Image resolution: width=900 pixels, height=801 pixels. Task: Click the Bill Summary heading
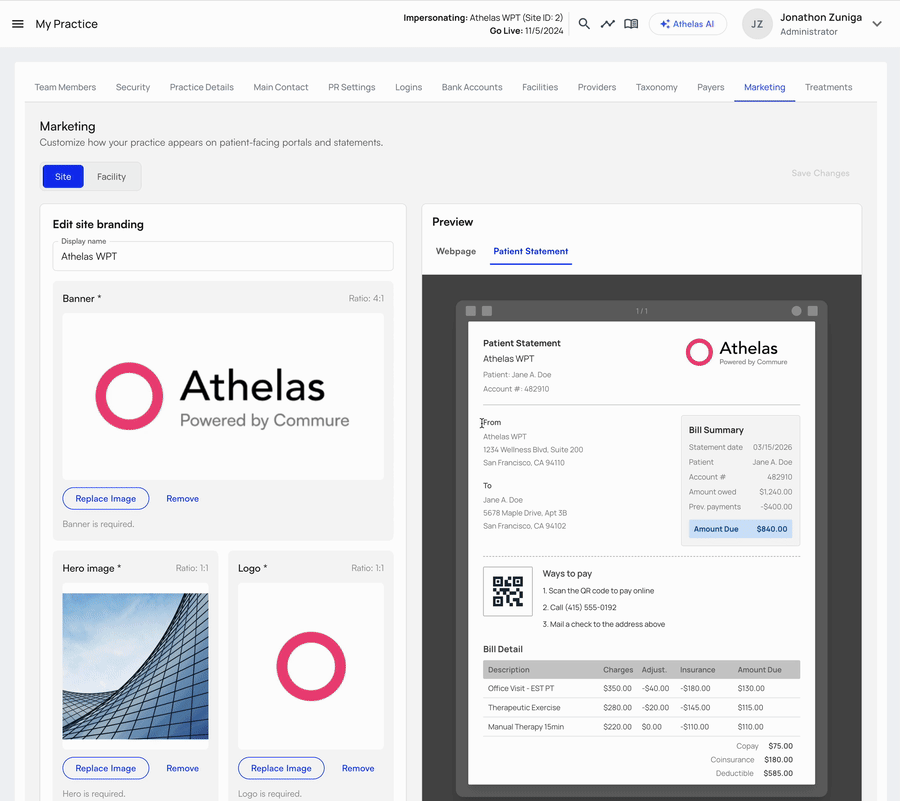[716, 430]
